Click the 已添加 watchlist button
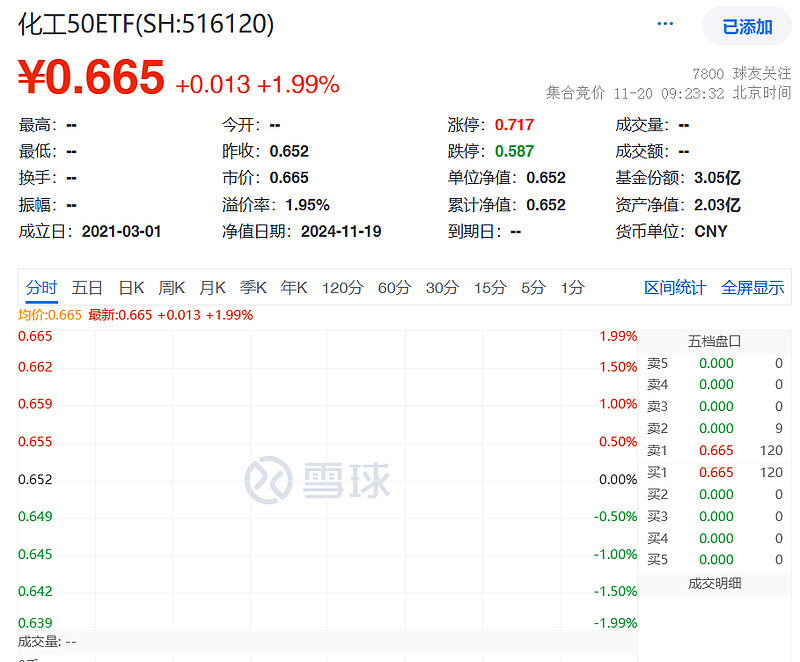Image resolution: width=800 pixels, height=662 pixels. pos(747,27)
